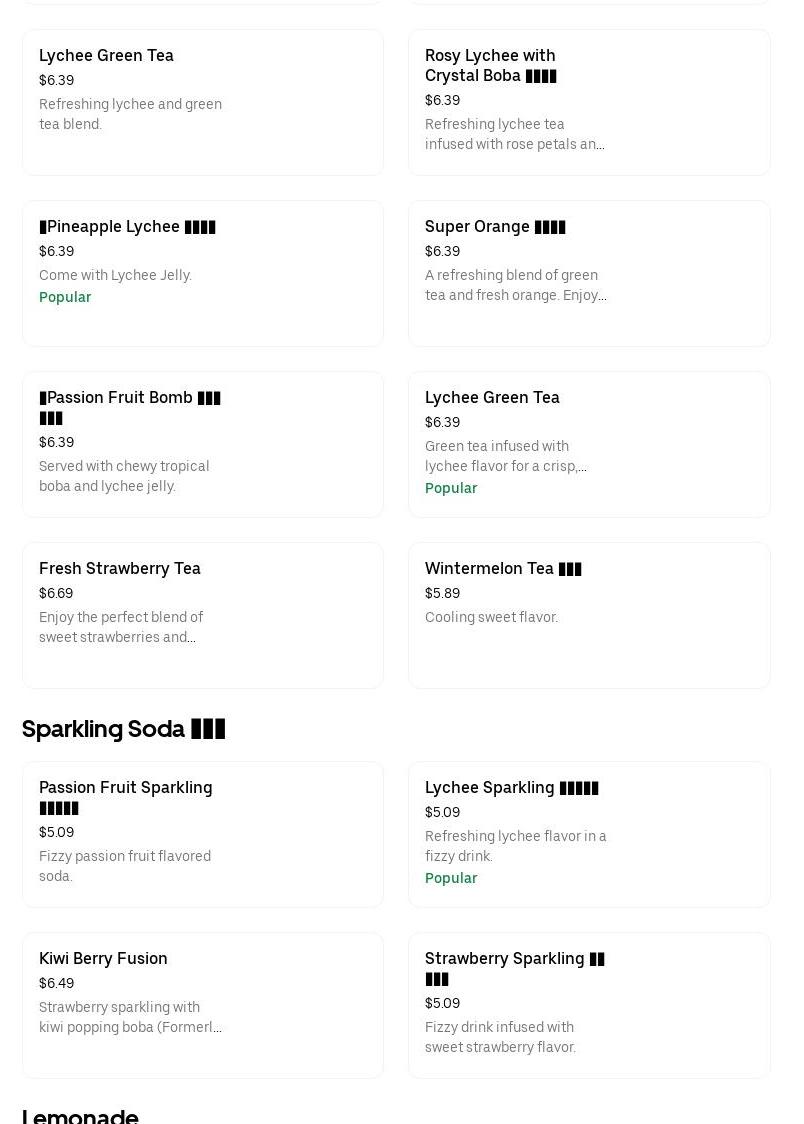This screenshot has height=1124, width=804.
Task: Click the Kiwi Berry Fusion description text
Action: click(130, 1017)
